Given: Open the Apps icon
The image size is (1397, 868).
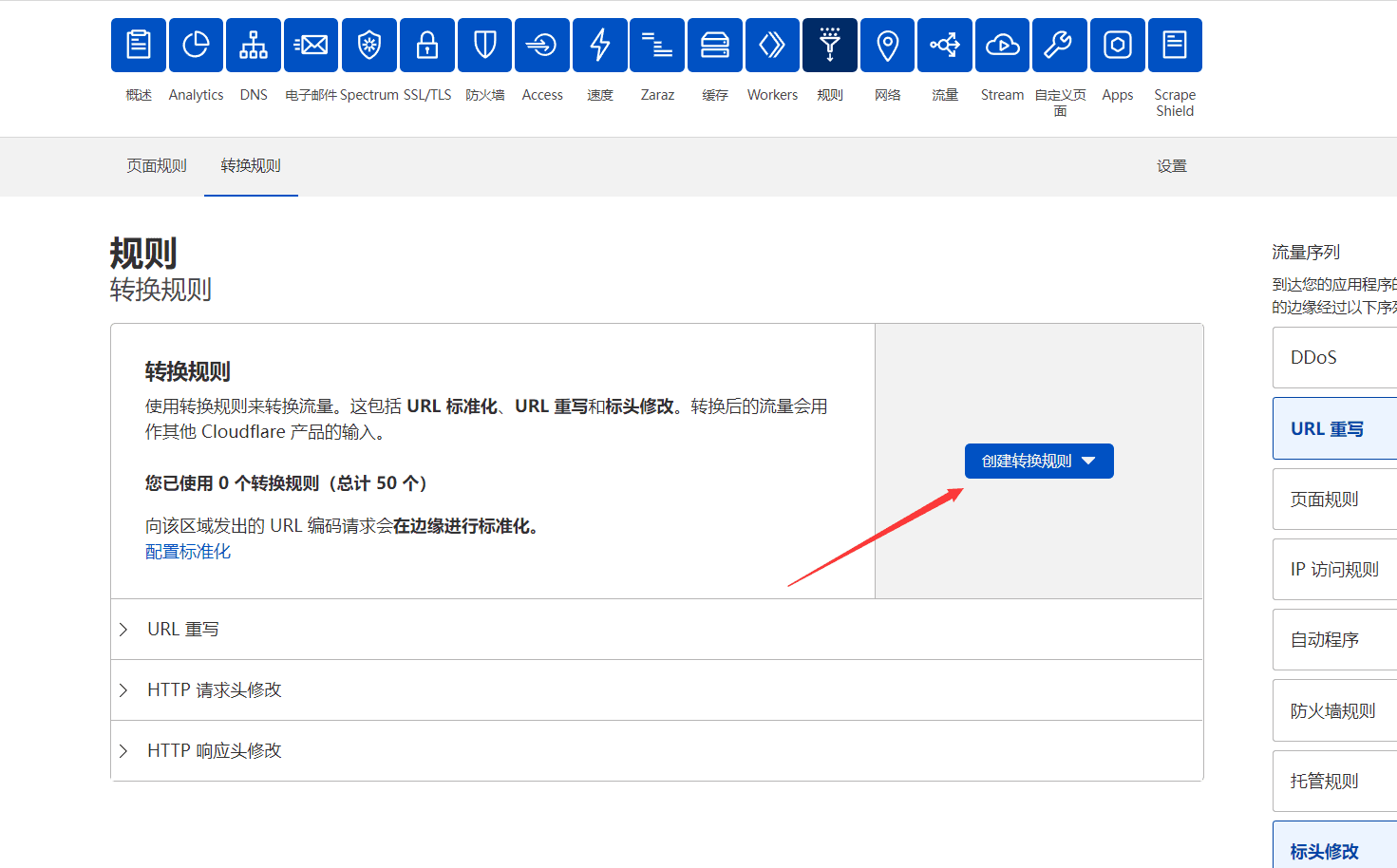Looking at the screenshot, I should (1117, 46).
